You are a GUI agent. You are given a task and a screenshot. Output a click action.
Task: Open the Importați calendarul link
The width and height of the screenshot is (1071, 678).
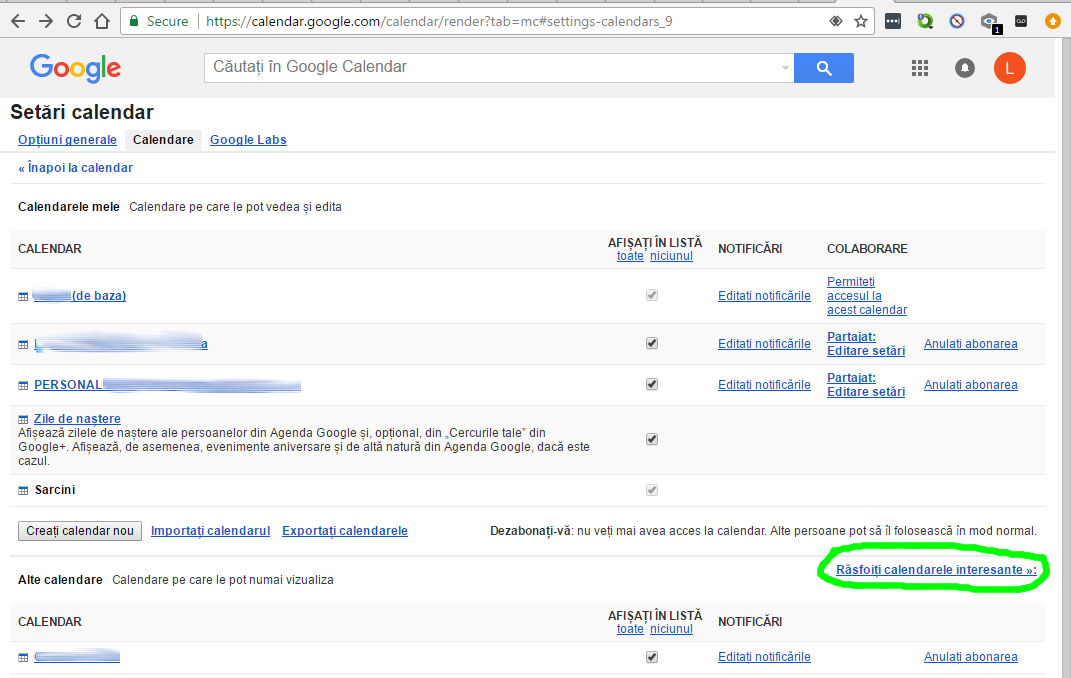click(210, 531)
